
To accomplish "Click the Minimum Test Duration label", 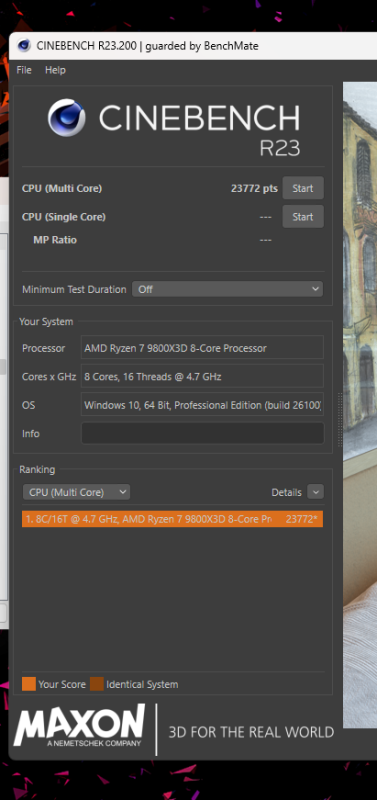I will point(74,289).
